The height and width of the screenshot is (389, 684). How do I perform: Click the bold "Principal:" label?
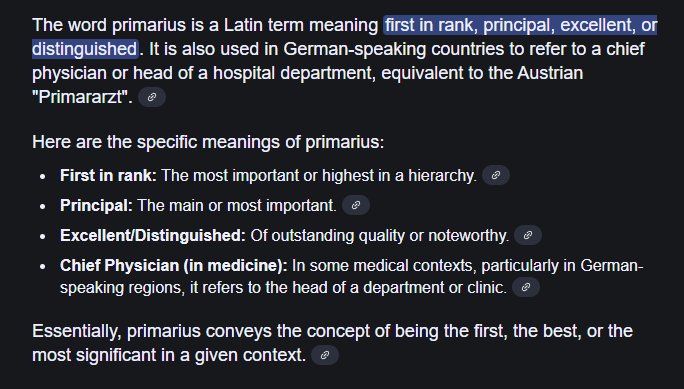tap(96, 205)
